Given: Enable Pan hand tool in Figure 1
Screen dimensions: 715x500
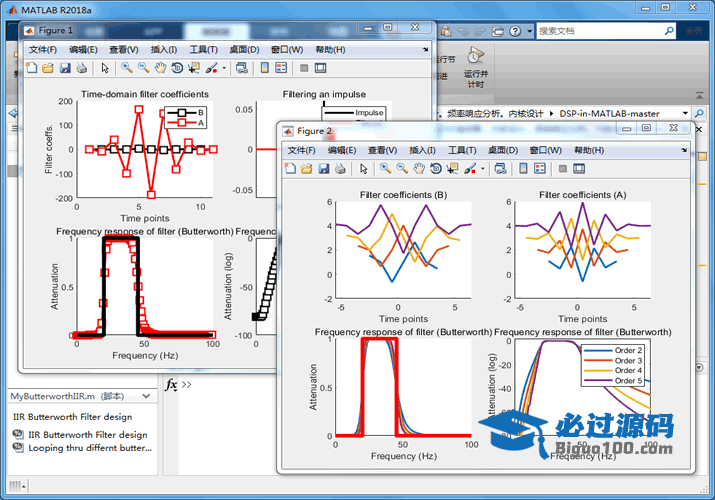Looking at the screenshot, I should [x=160, y=68].
